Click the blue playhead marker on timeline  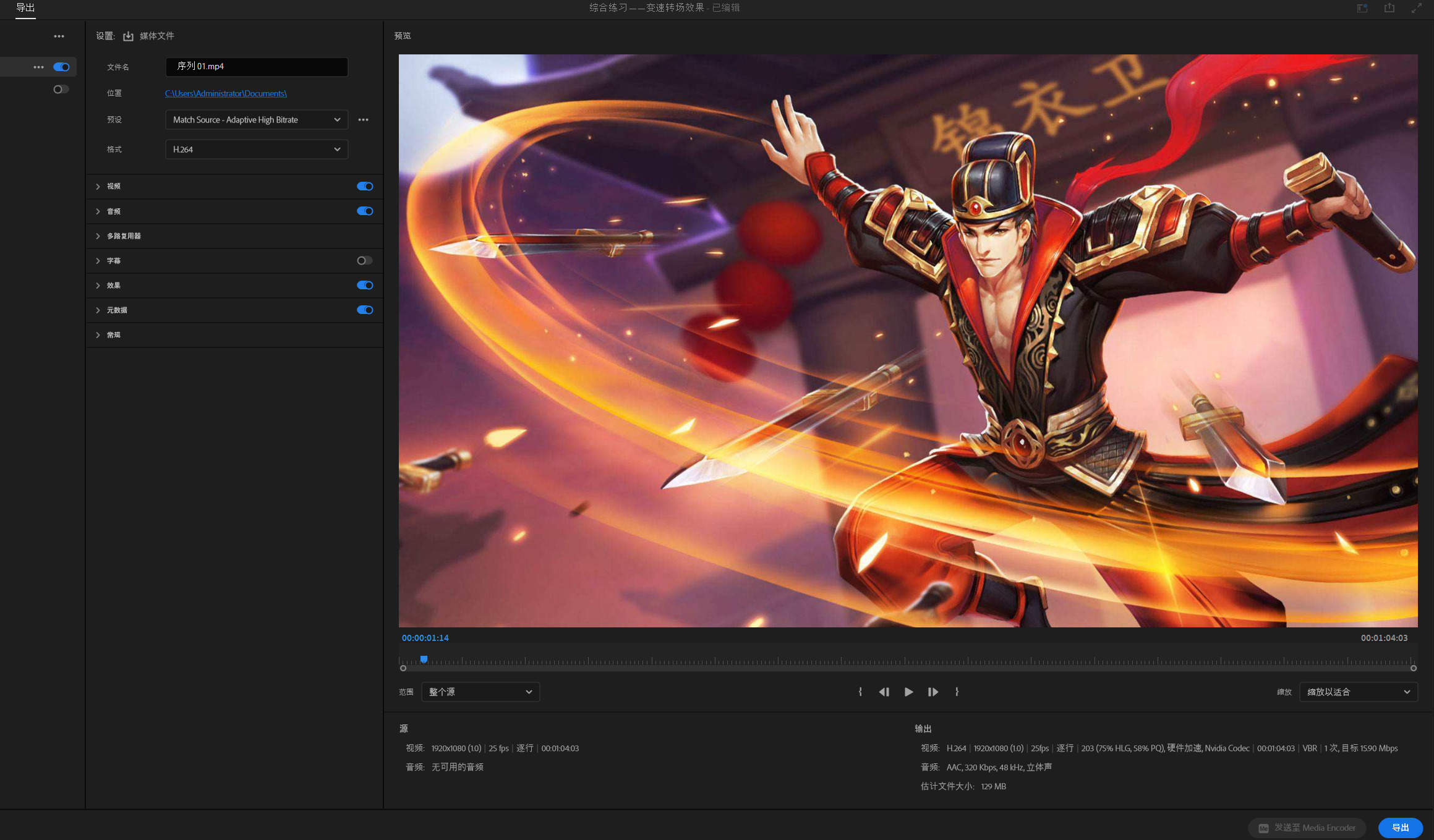[x=424, y=660]
